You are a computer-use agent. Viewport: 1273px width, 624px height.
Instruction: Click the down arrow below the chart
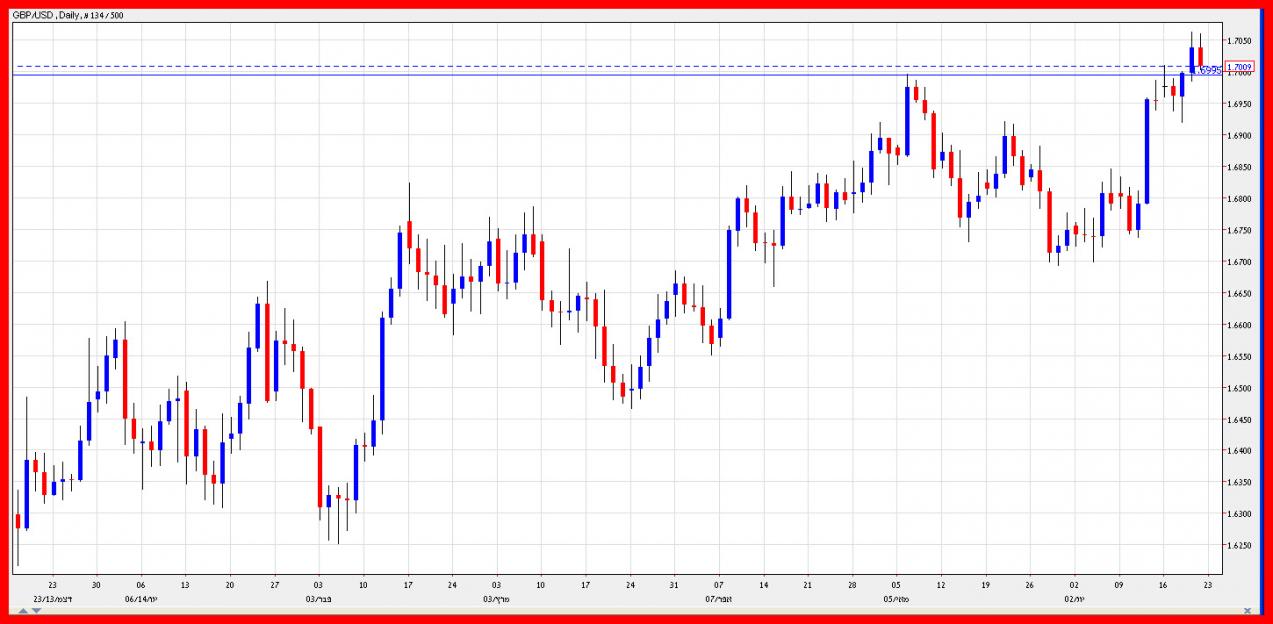pos(37,610)
